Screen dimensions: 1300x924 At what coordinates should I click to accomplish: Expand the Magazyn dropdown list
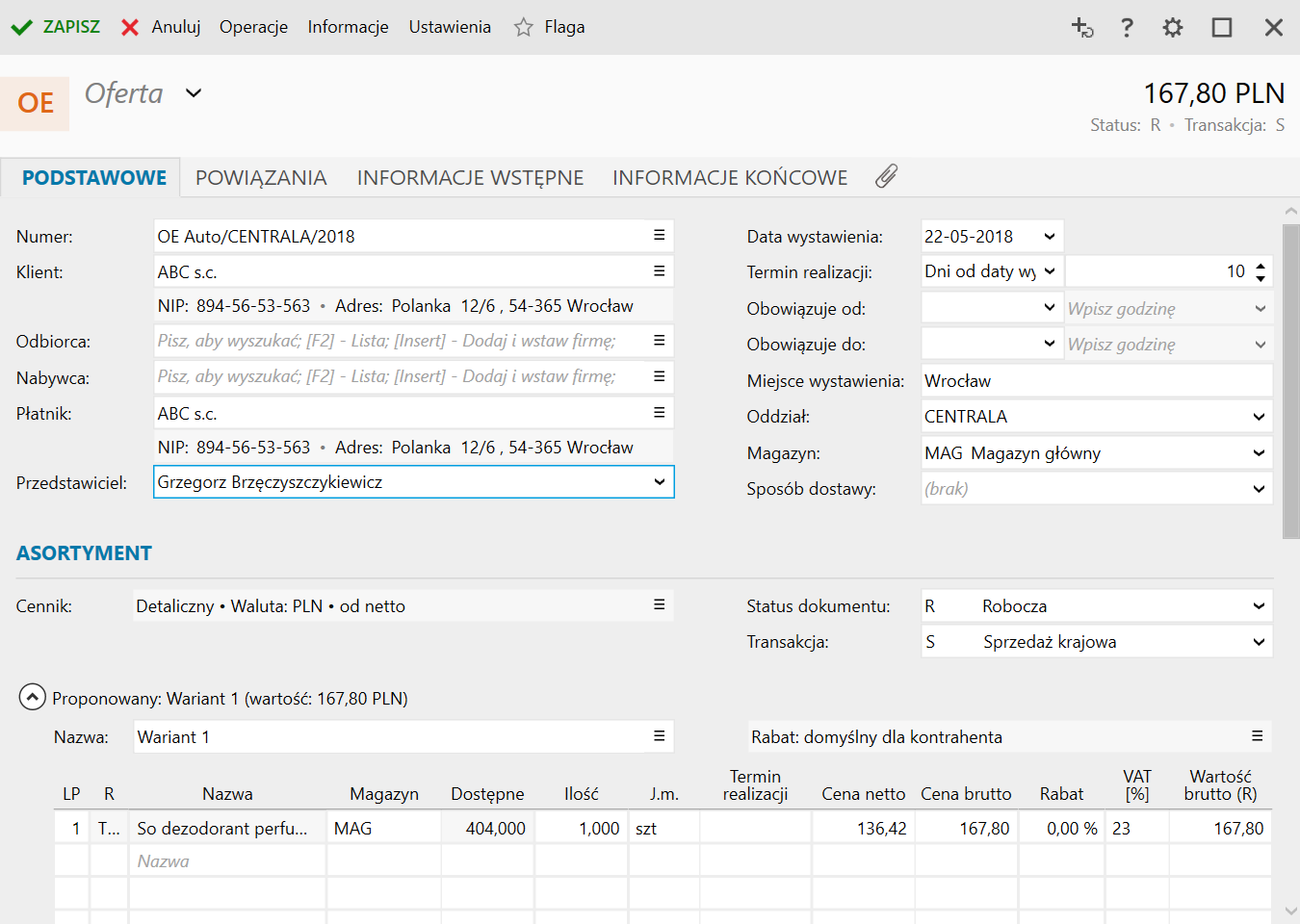(x=1259, y=453)
